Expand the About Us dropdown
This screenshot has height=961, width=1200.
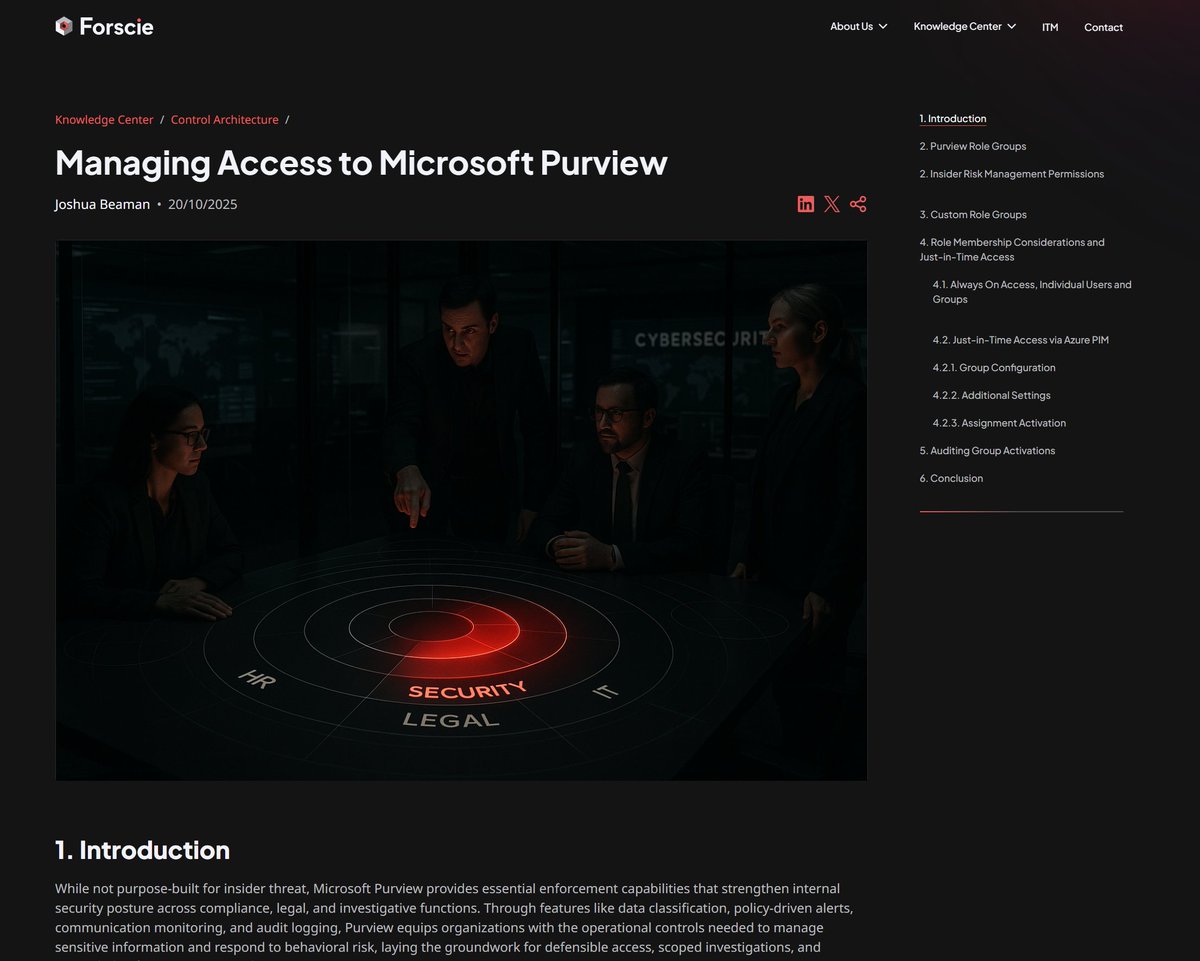(x=857, y=26)
